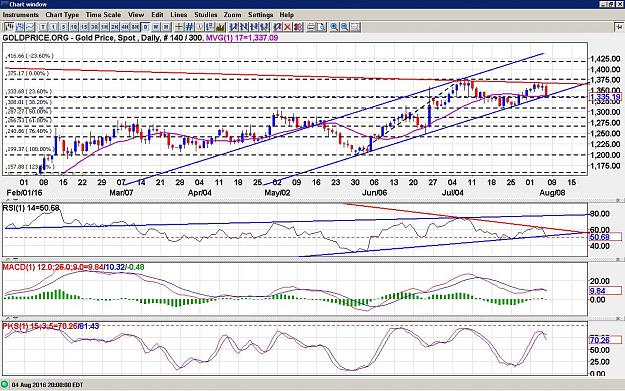Switch to the 4H time scale

tap(125, 27)
